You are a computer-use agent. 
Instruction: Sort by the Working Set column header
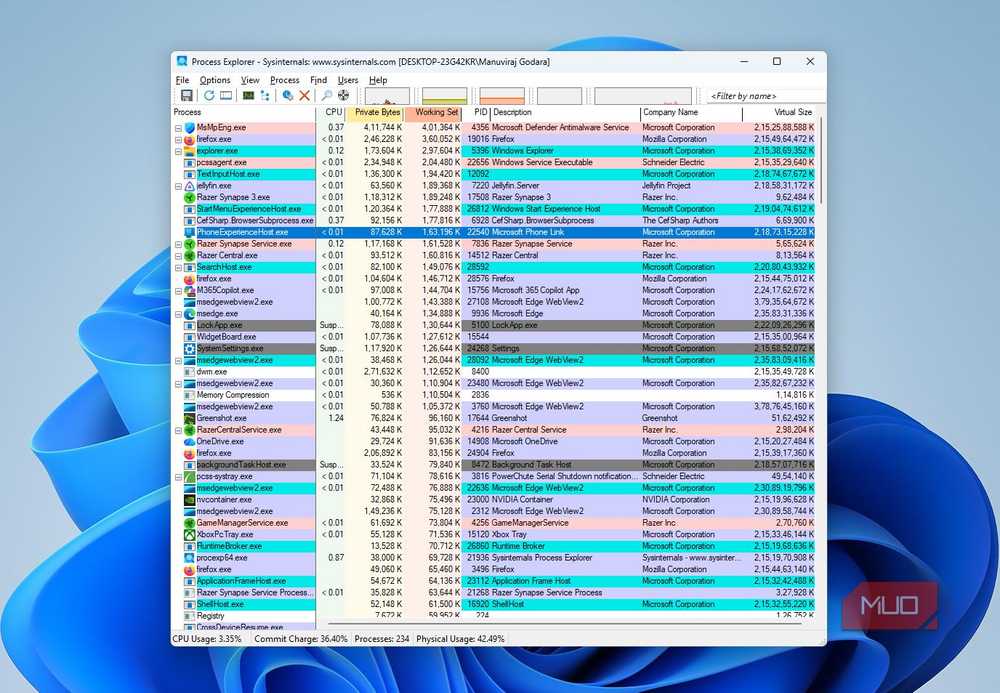tap(436, 113)
